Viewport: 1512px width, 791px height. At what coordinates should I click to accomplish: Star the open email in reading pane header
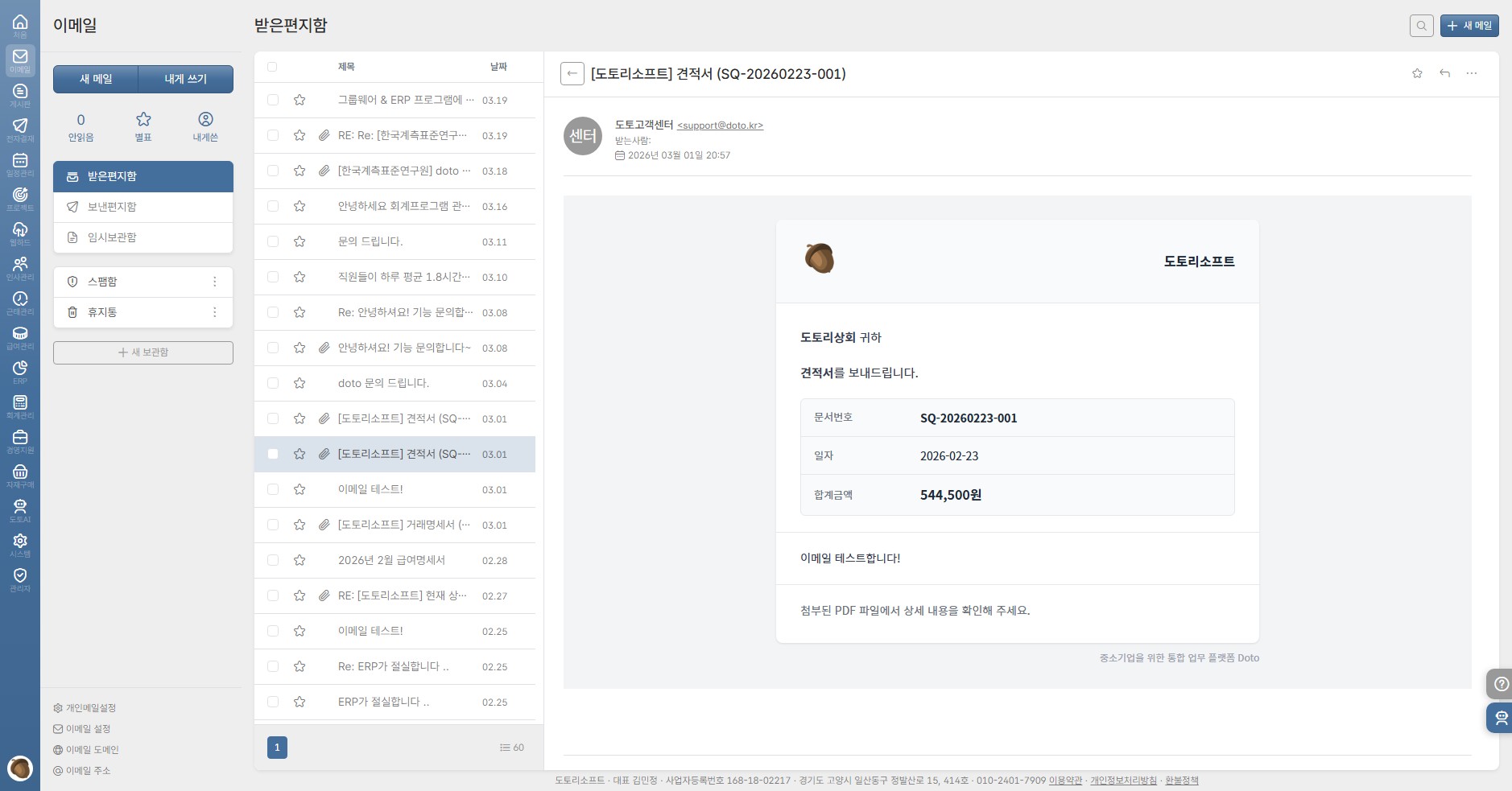pyautogui.click(x=1417, y=73)
